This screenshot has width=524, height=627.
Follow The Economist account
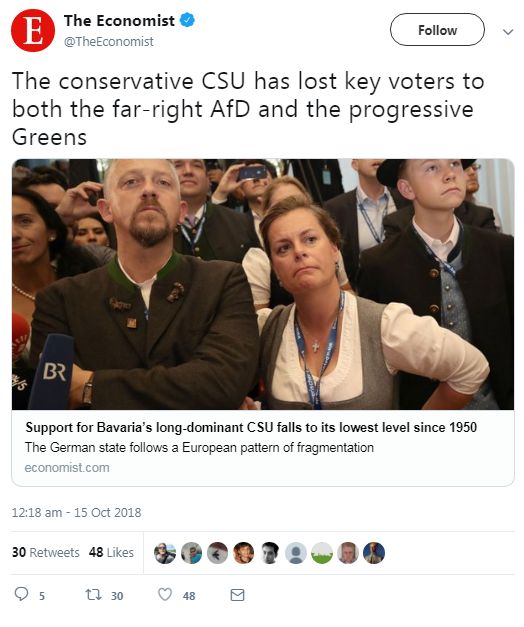pos(437,30)
